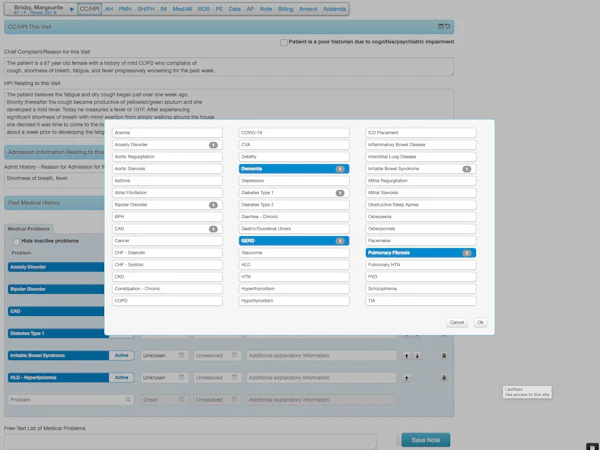The image size is (600, 450).
Task: Click the revert arrow icon in CC/HPI header
Action: click(447, 26)
